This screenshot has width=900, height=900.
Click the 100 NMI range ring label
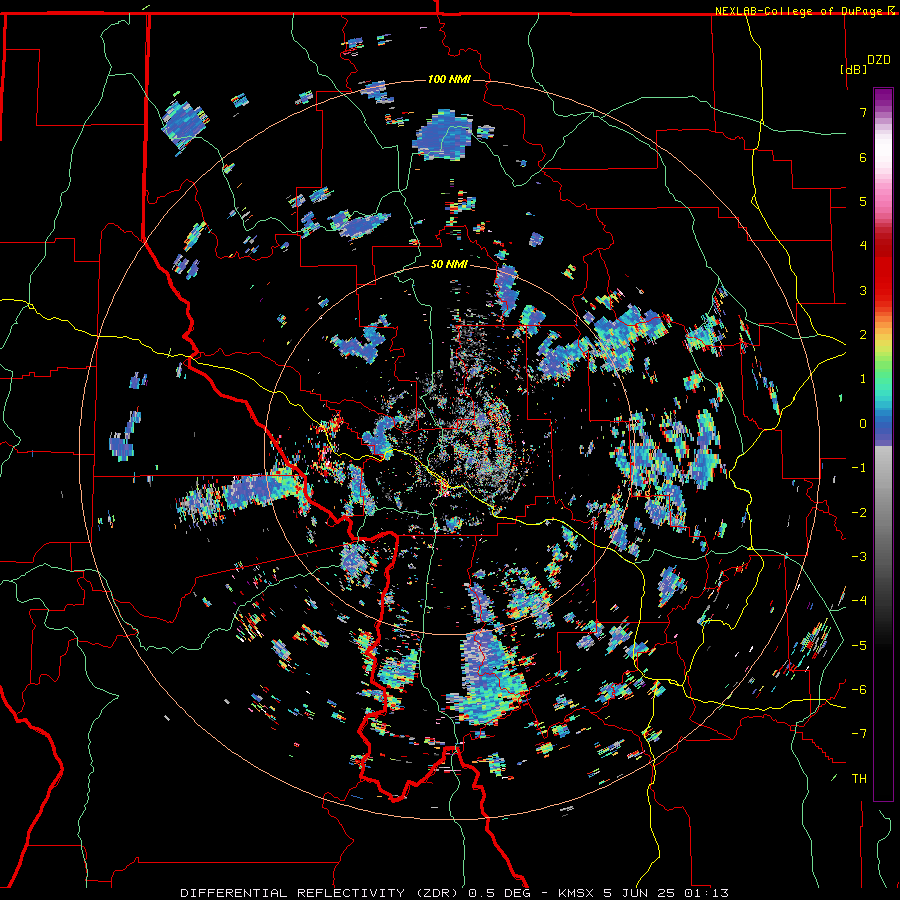(449, 79)
